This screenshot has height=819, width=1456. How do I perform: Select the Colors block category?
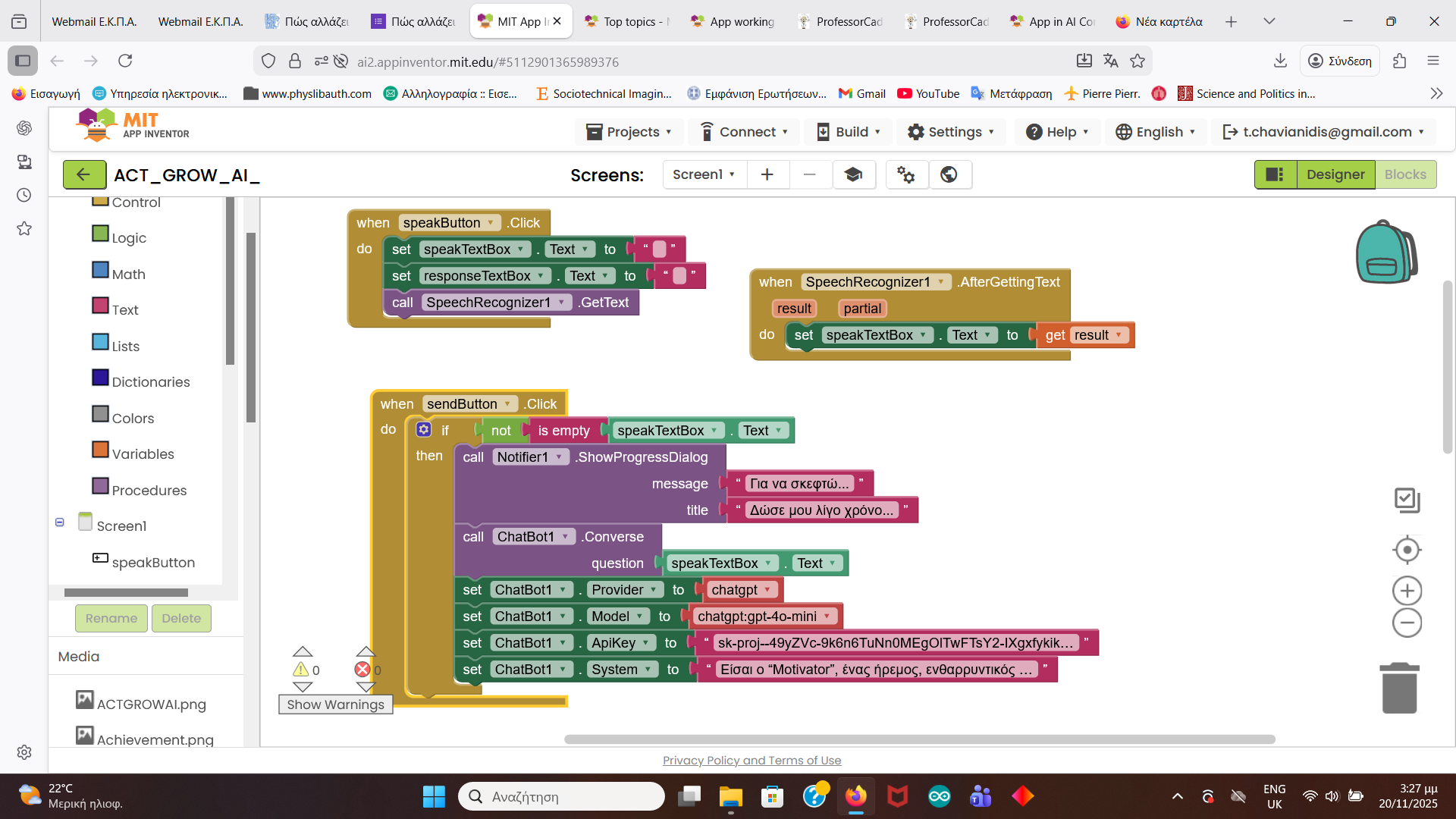tap(133, 419)
